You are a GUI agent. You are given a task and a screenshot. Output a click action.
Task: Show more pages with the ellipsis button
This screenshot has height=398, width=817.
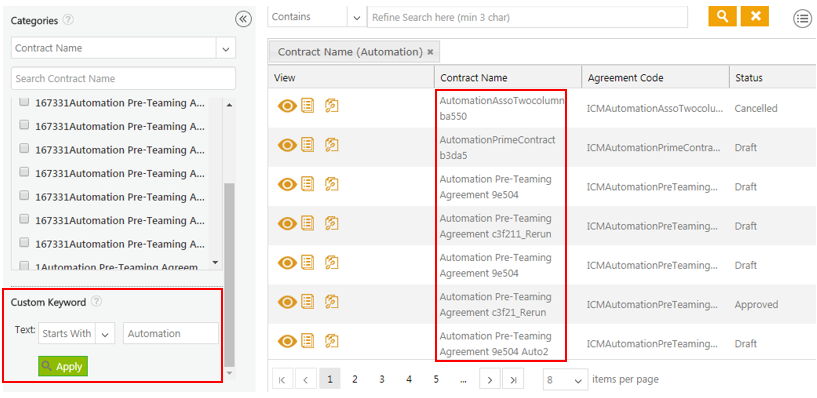[x=463, y=379]
